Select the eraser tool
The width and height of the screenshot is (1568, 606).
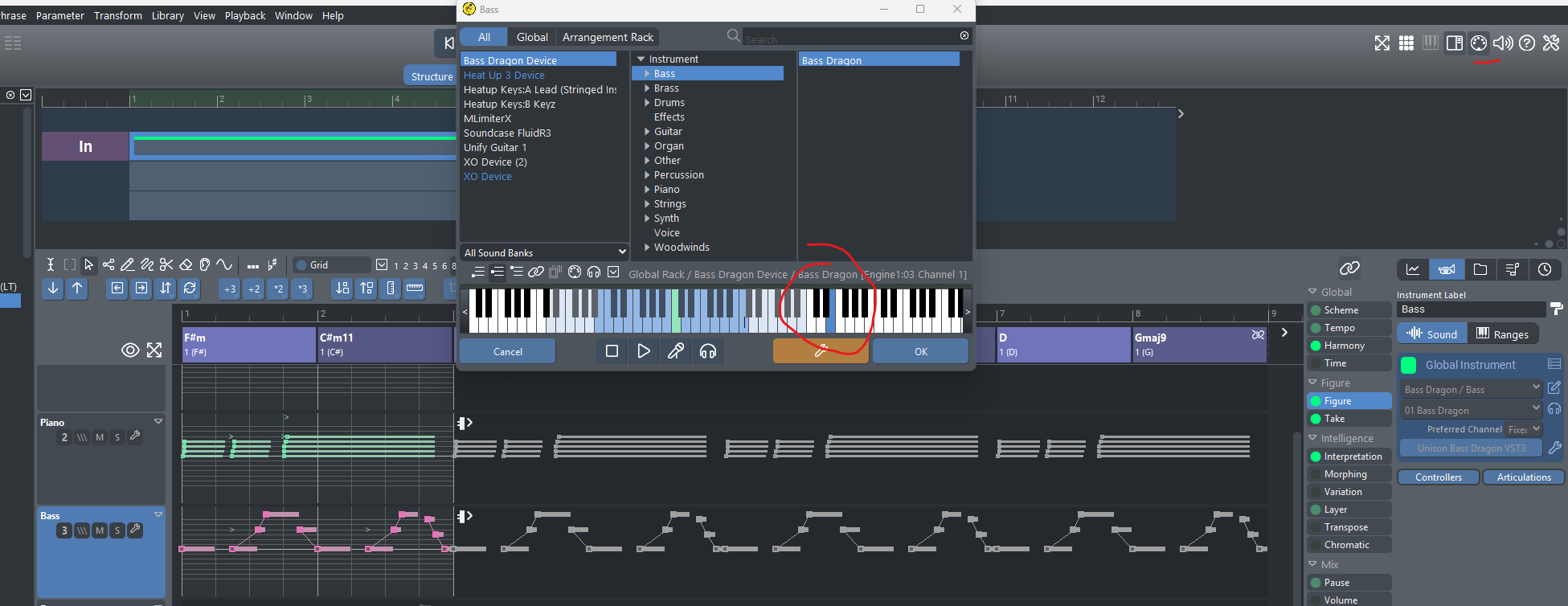(186, 264)
